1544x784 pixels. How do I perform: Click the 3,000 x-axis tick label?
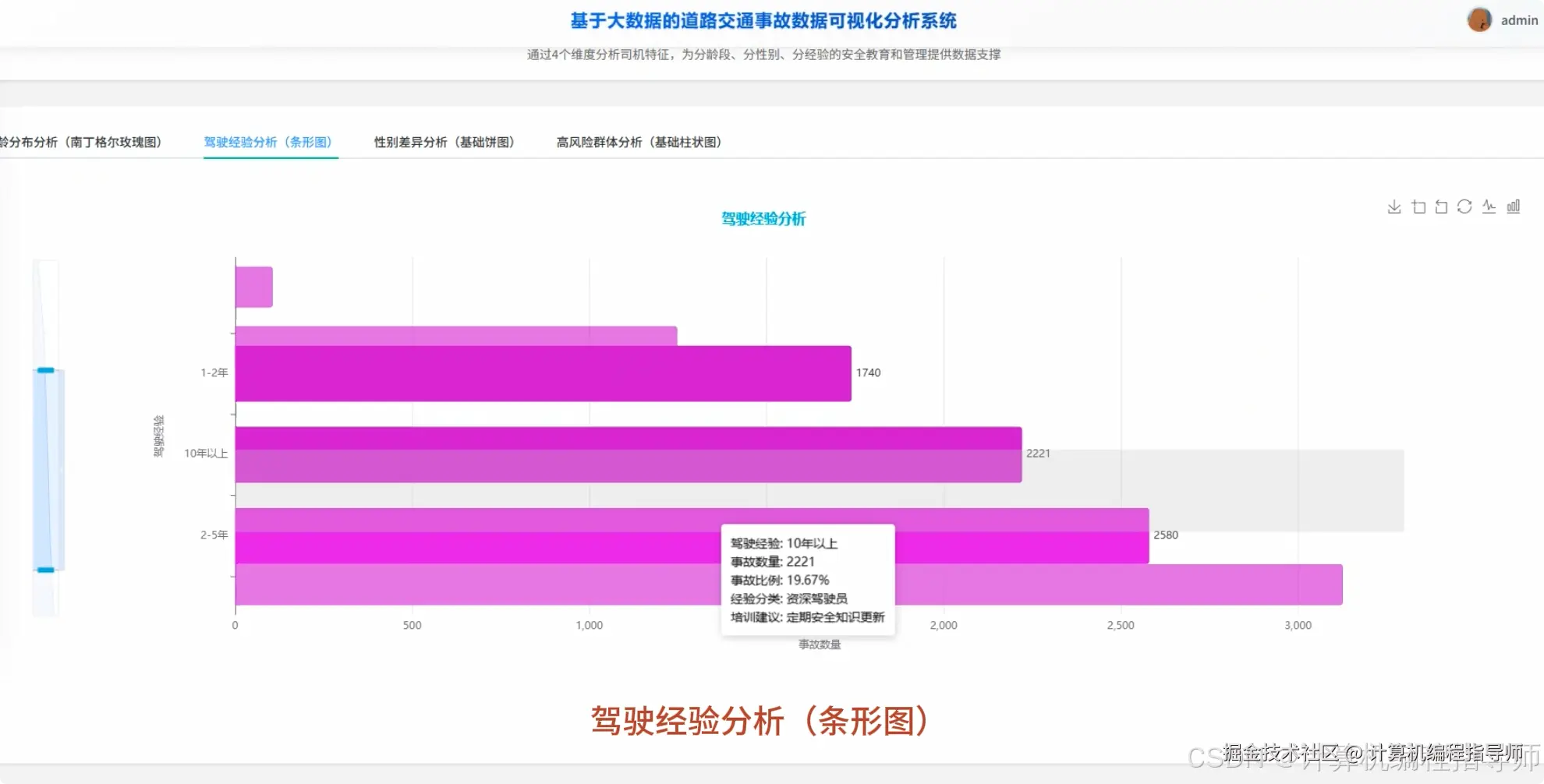point(1298,625)
